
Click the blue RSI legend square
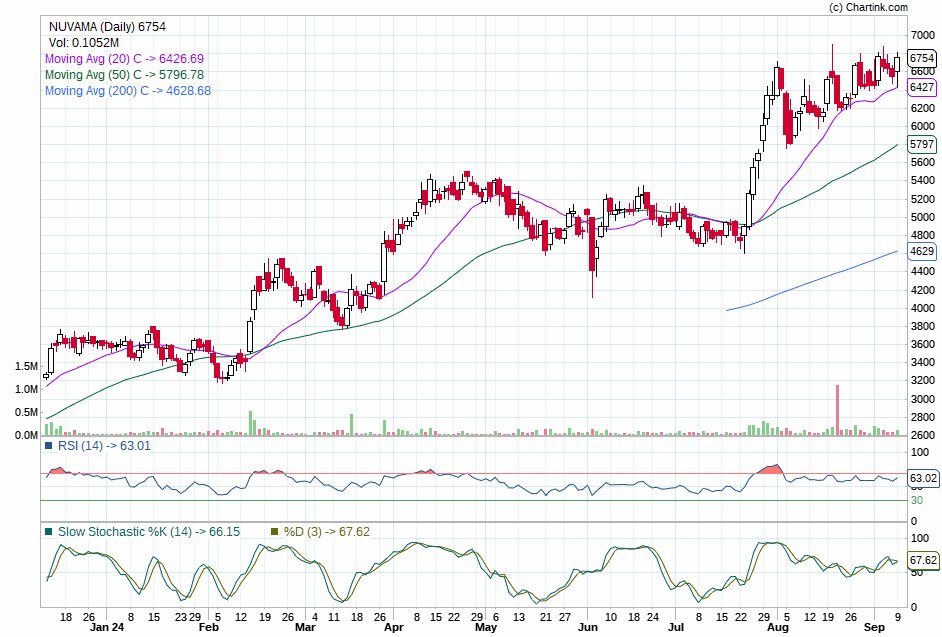49,446
